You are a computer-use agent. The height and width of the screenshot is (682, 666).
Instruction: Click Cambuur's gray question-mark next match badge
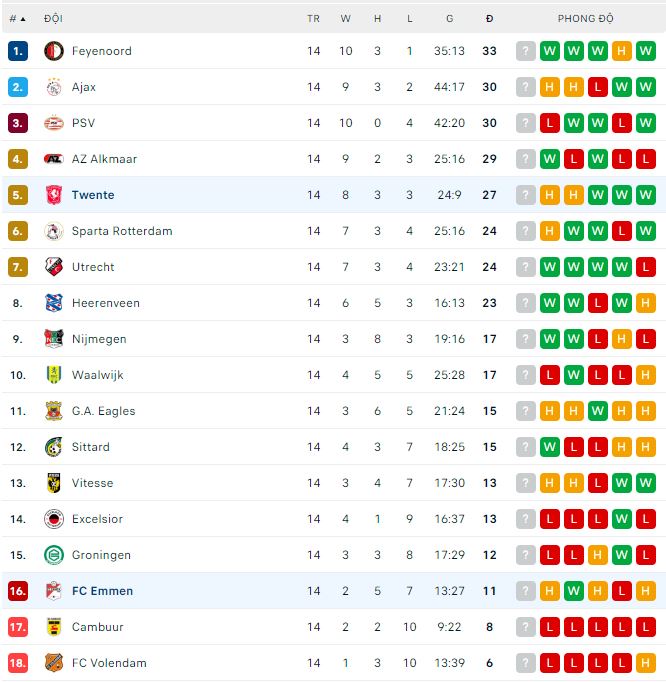click(x=526, y=627)
